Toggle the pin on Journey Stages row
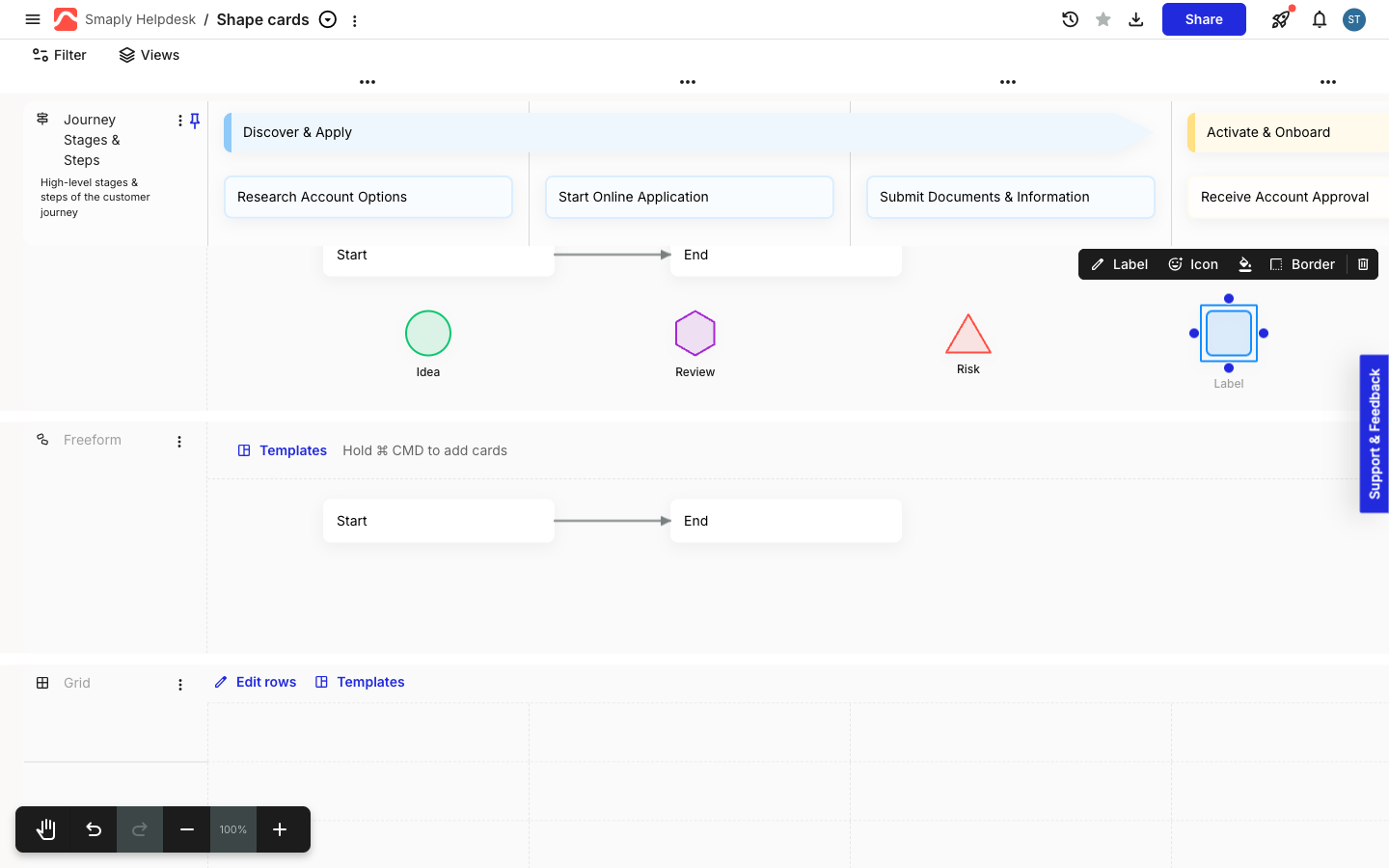Screen dimensions: 1389x868 (195, 121)
